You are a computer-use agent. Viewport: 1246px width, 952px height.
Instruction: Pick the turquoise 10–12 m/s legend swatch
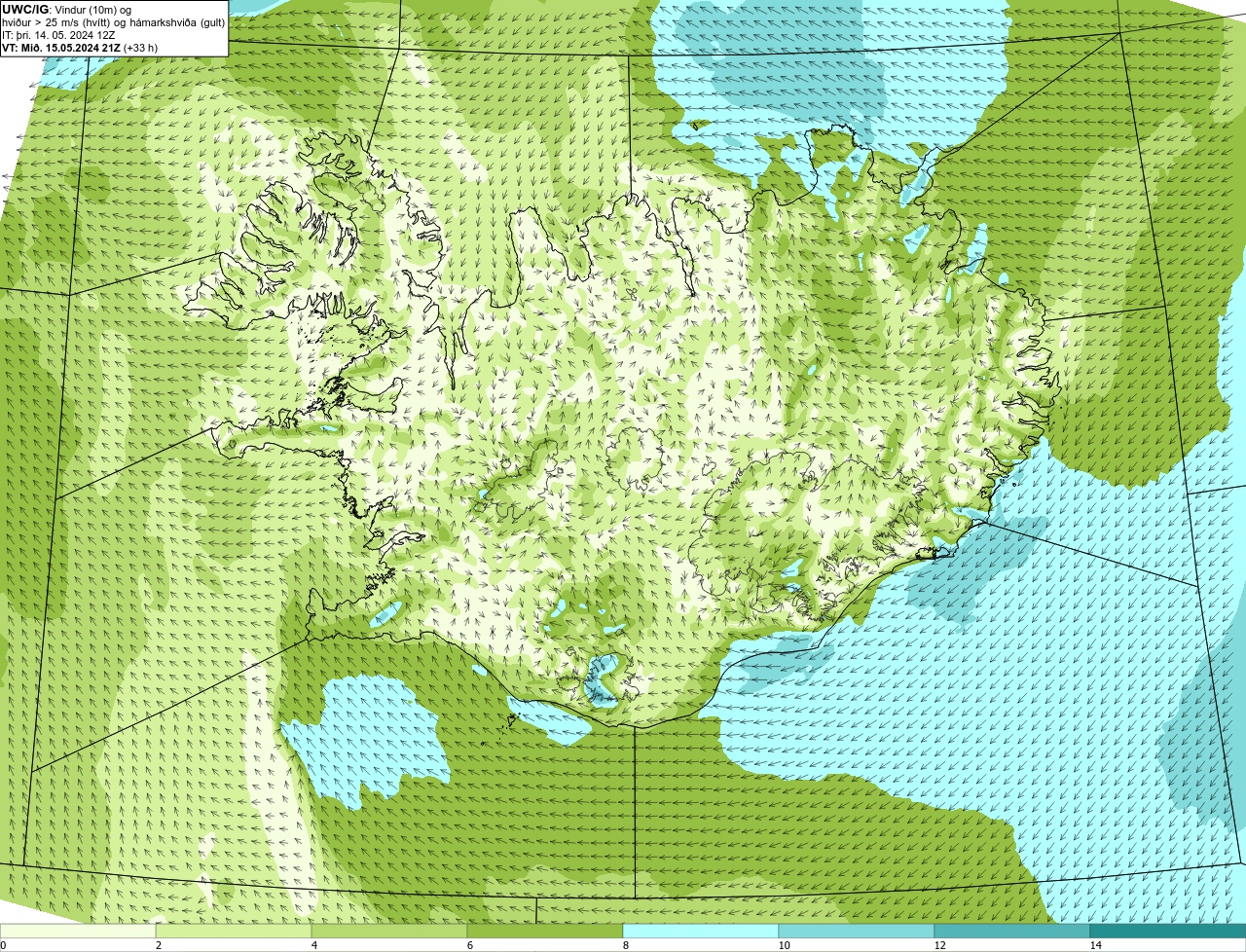click(857, 931)
